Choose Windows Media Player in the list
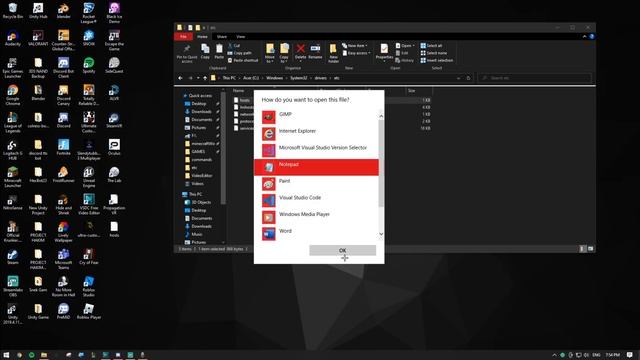The width and height of the screenshot is (640, 360). 316,217
